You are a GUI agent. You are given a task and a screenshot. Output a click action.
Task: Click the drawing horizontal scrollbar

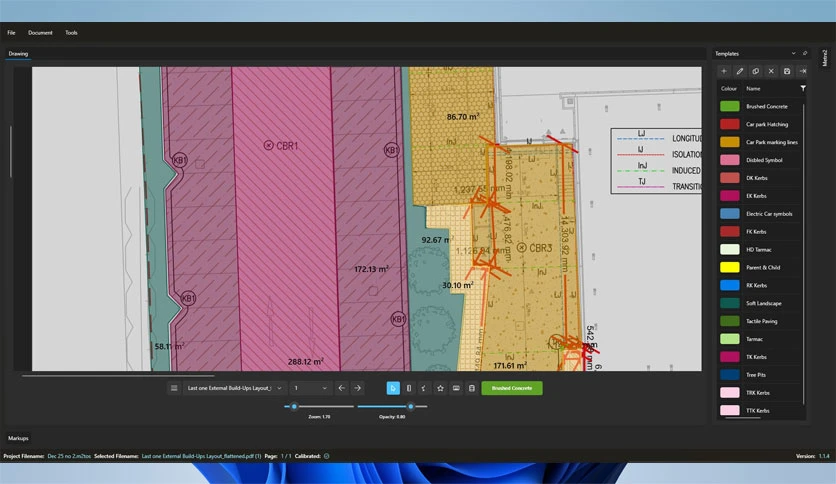pyautogui.click(x=118, y=376)
